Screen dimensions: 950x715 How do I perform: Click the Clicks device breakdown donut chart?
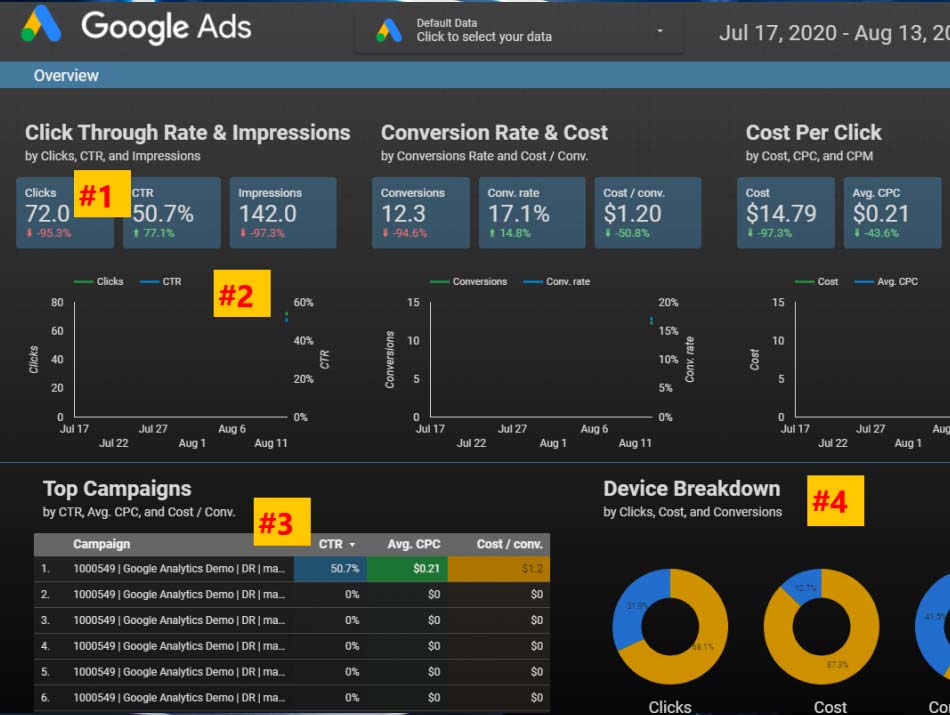point(668,626)
